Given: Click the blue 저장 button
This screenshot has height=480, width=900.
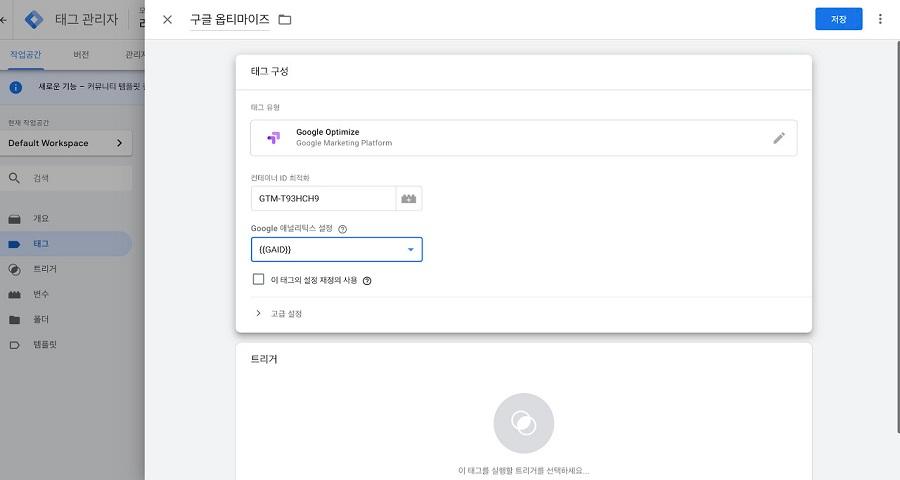Looking at the screenshot, I should coord(839,19).
